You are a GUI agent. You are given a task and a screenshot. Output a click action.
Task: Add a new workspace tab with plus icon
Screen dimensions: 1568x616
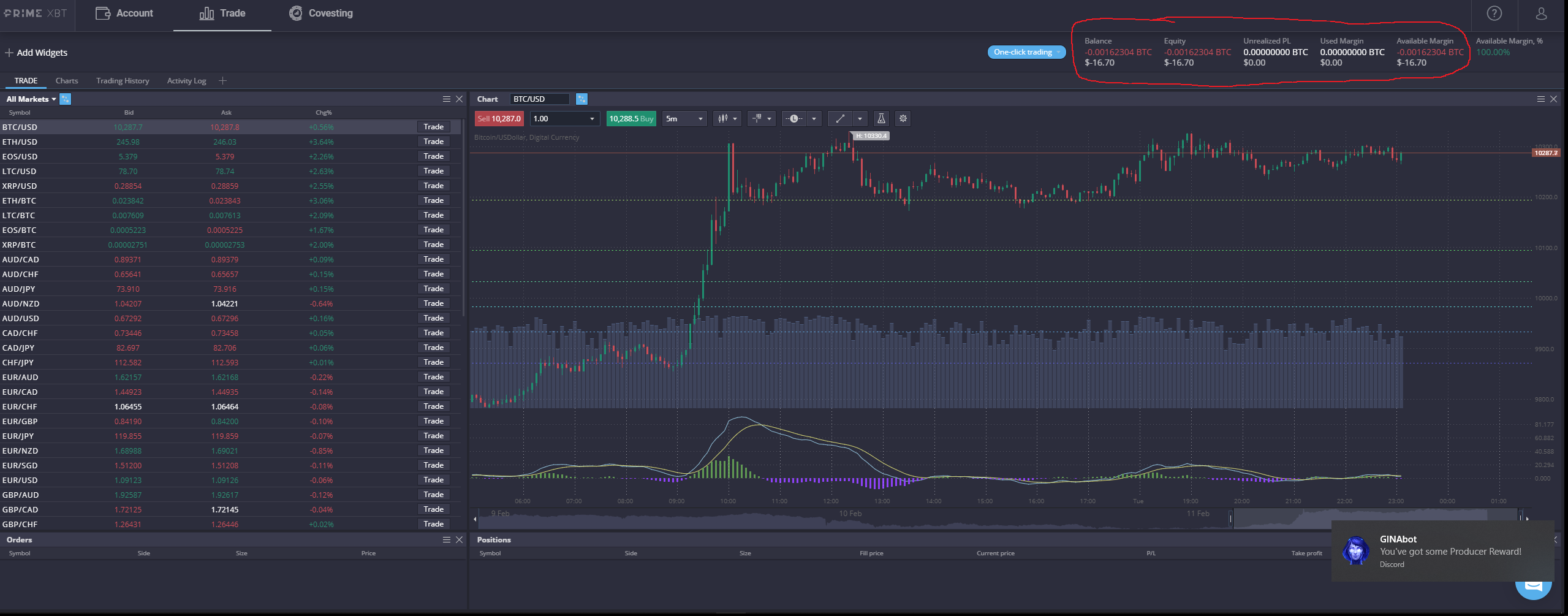pos(222,81)
